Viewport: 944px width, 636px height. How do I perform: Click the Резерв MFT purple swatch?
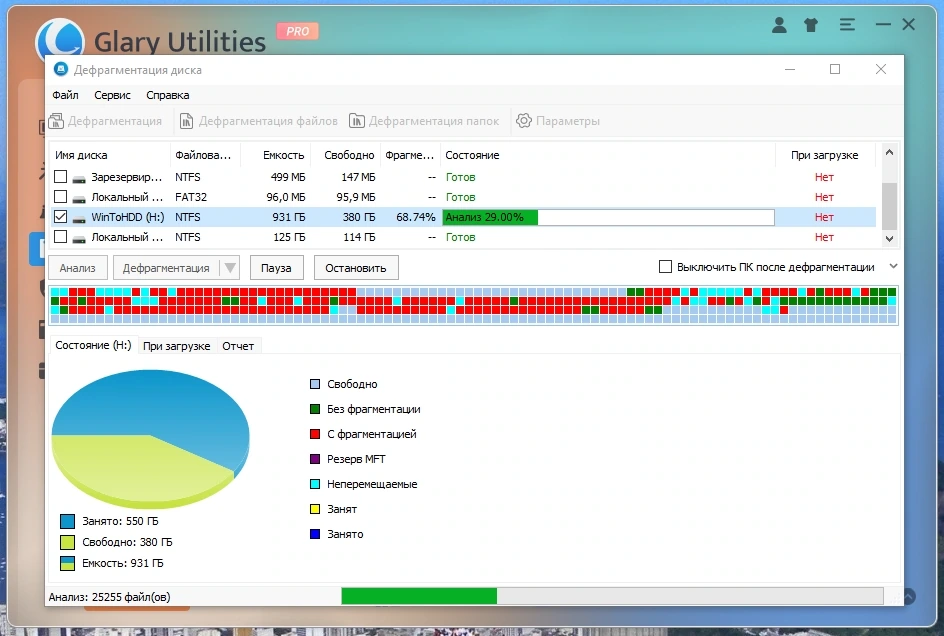pos(314,459)
